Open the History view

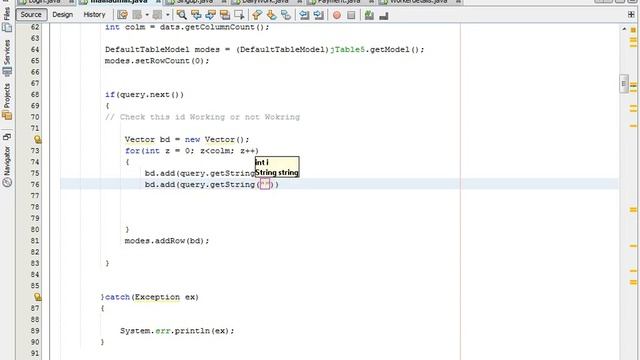click(x=94, y=15)
